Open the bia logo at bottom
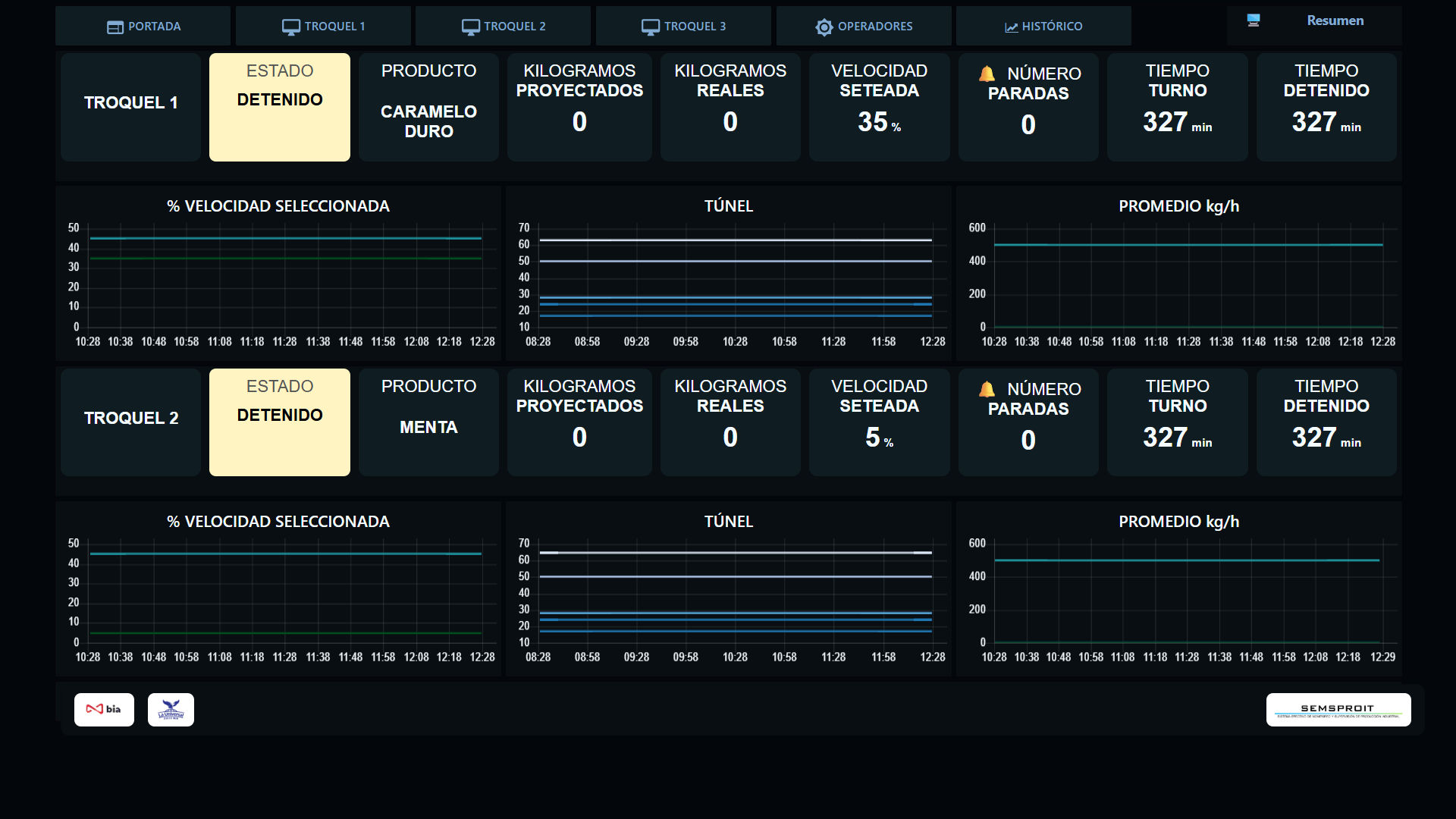The image size is (1456, 819). click(x=104, y=709)
